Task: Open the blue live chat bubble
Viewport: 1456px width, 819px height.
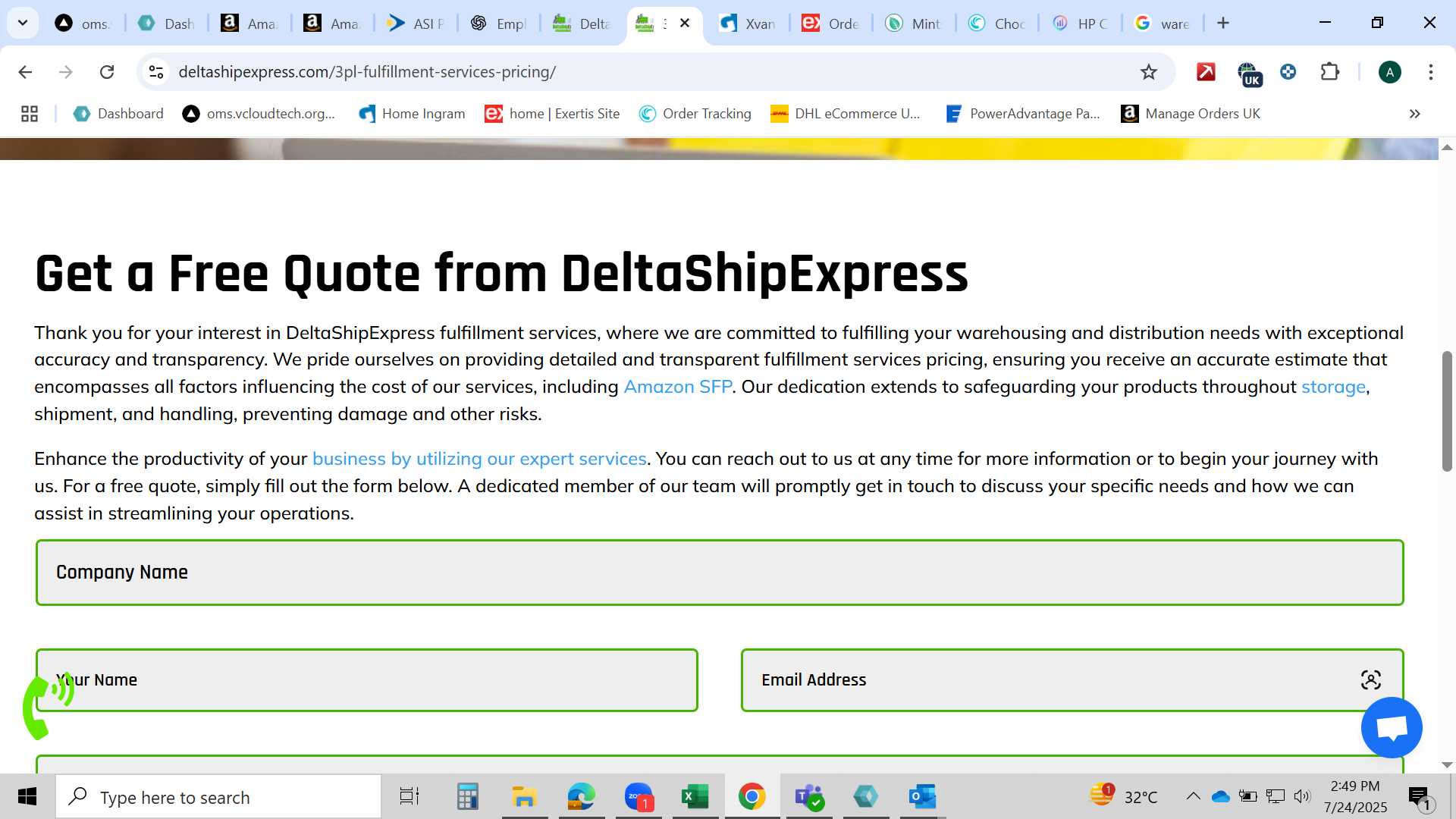Action: tap(1392, 727)
